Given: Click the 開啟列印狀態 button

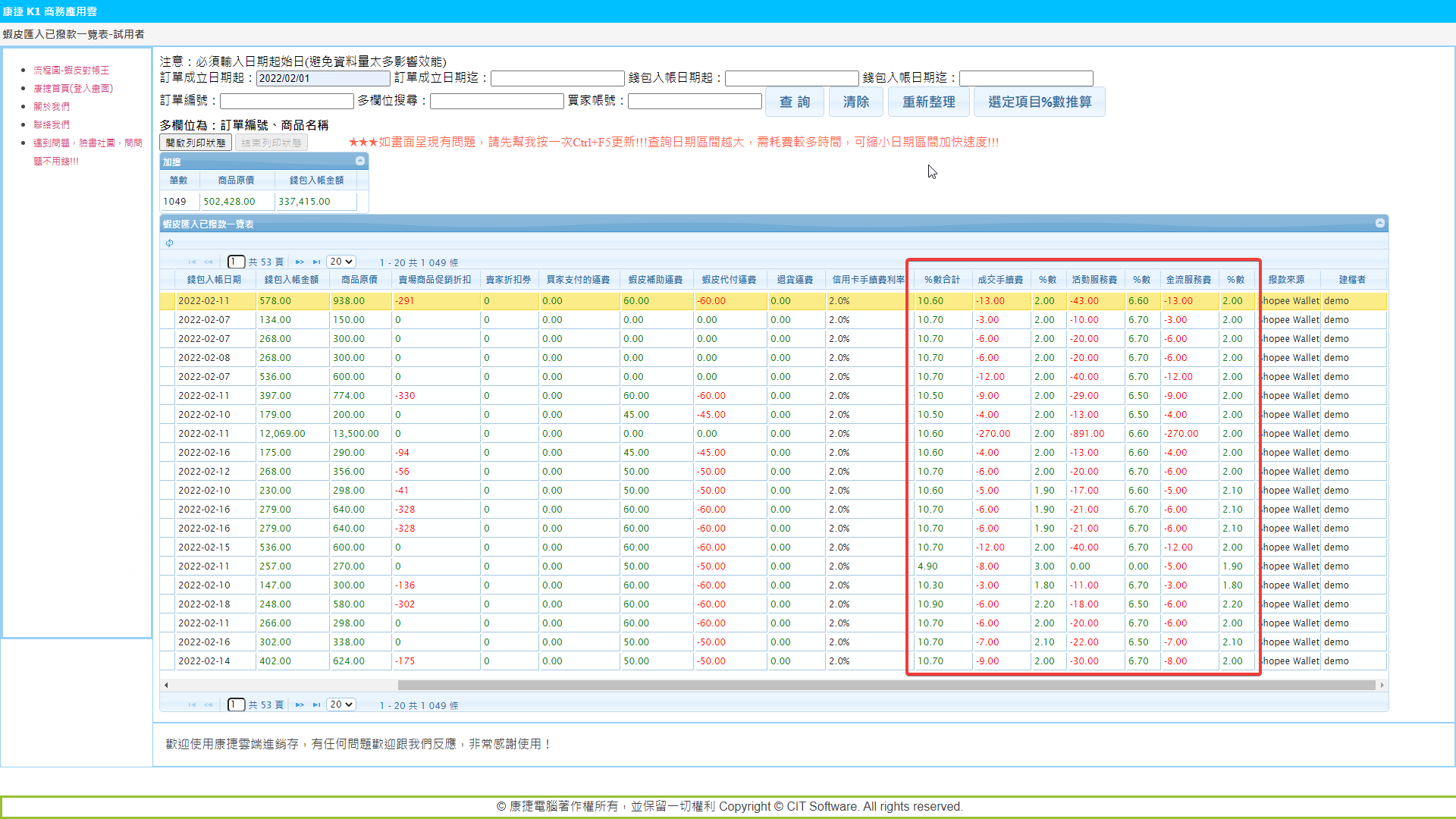Looking at the screenshot, I should (196, 143).
